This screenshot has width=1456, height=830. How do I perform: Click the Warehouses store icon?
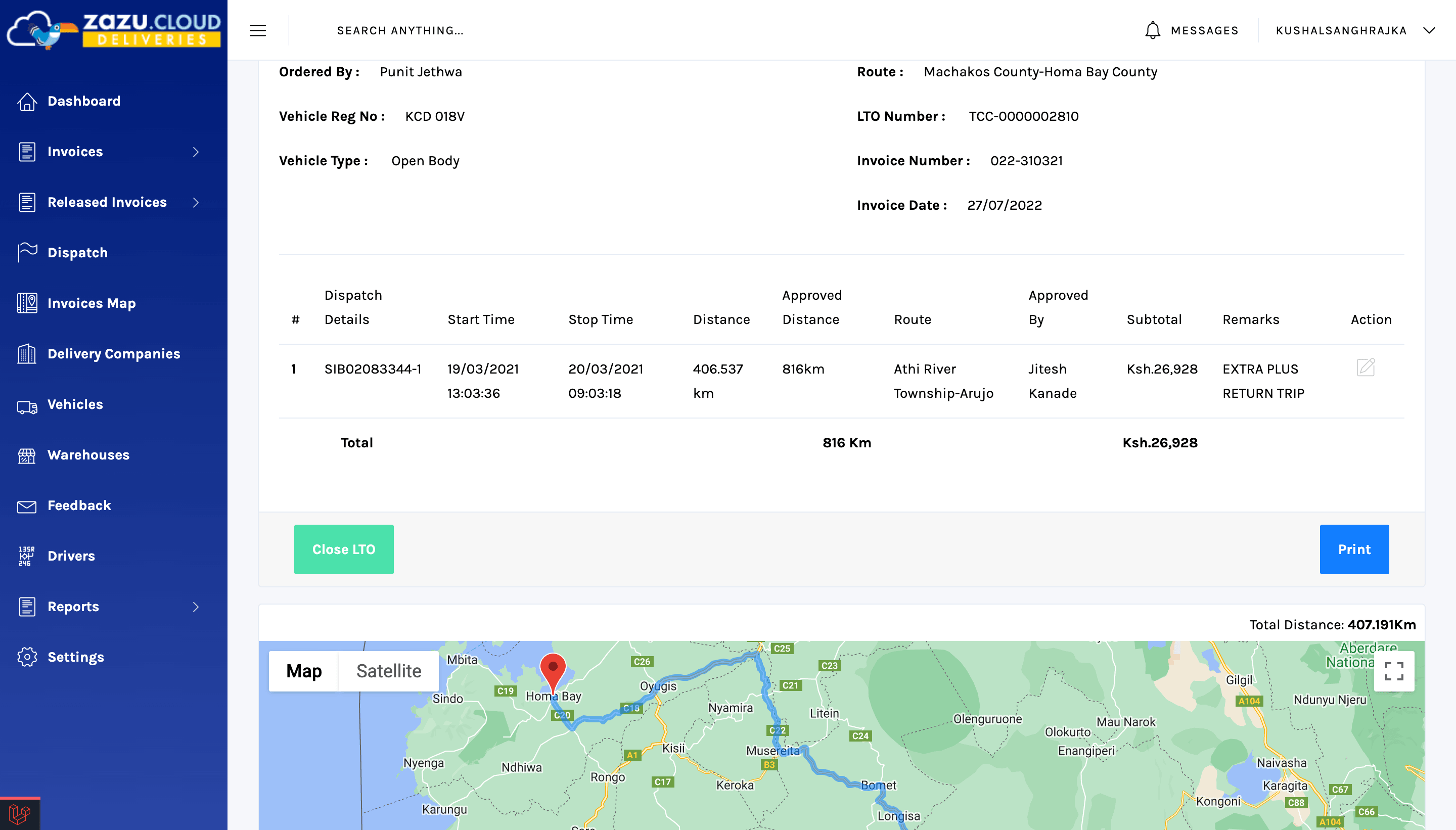(x=27, y=455)
